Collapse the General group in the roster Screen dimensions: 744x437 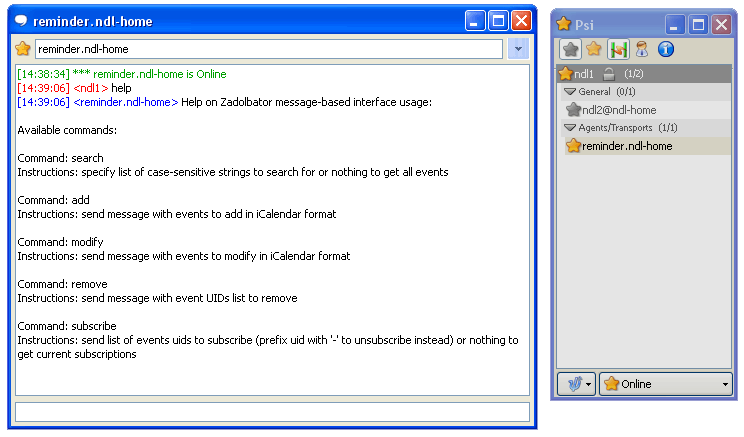point(570,92)
